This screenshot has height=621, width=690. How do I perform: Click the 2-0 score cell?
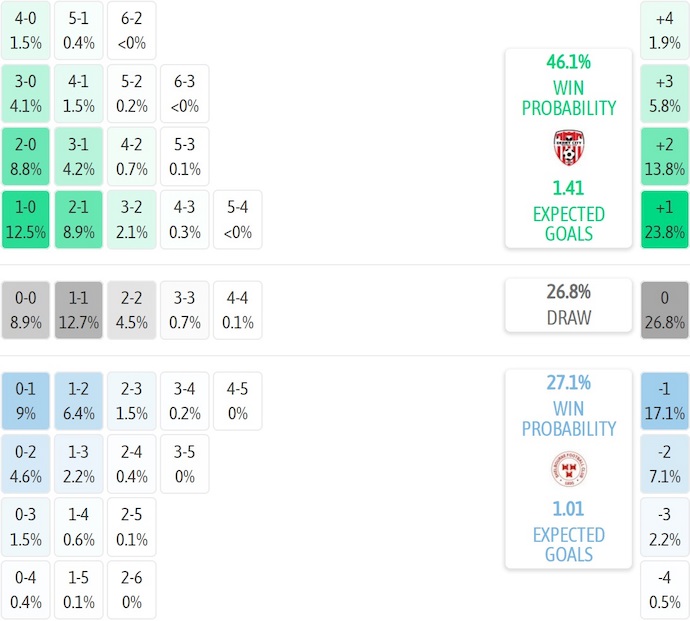[x=26, y=157]
